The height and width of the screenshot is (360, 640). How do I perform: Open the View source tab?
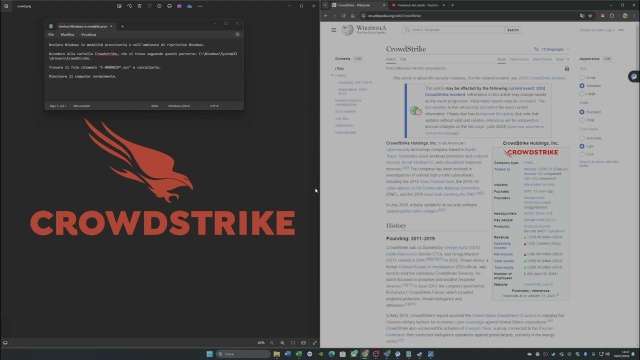pos(519,59)
